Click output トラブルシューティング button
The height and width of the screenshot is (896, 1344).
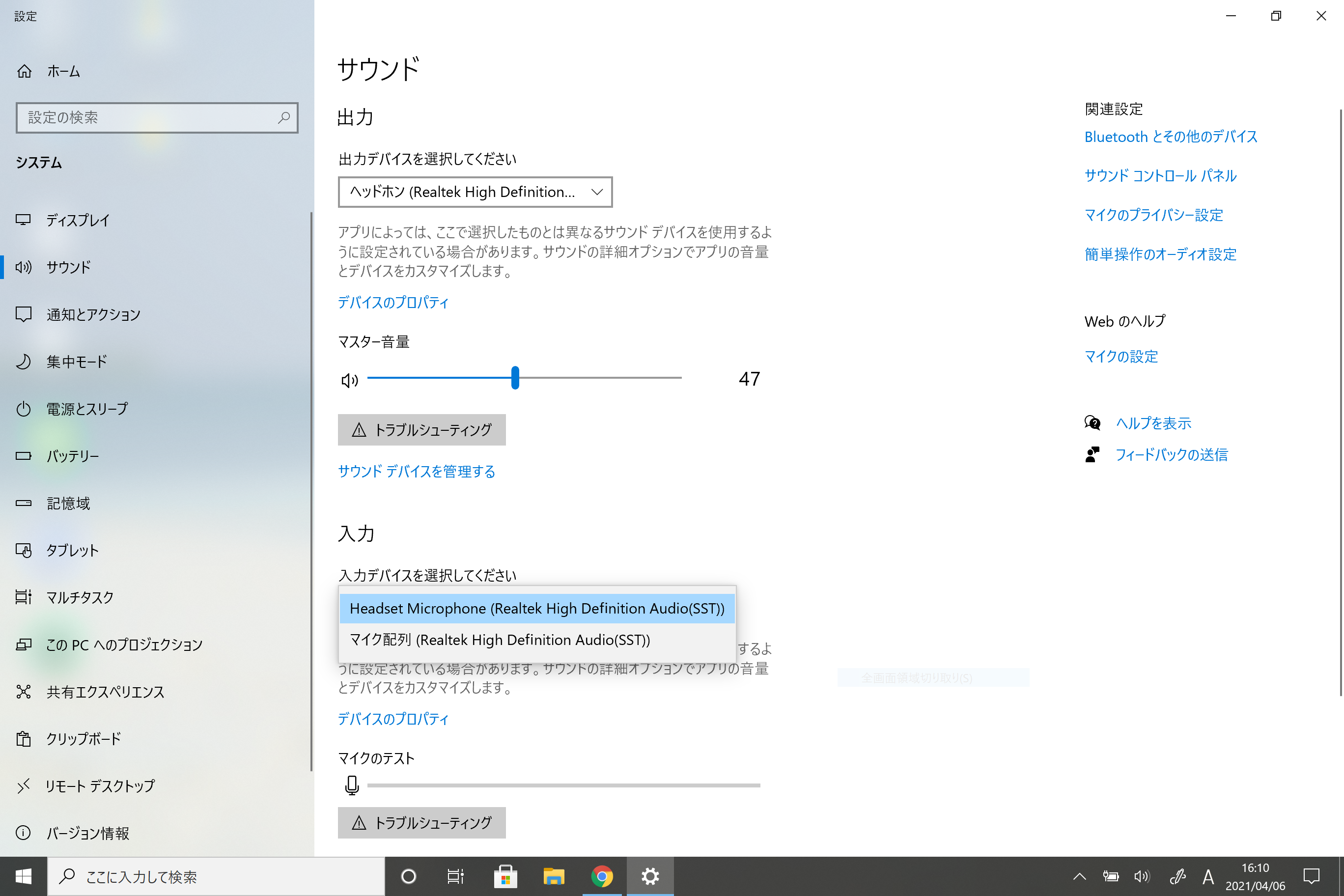(x=421, y=430)
